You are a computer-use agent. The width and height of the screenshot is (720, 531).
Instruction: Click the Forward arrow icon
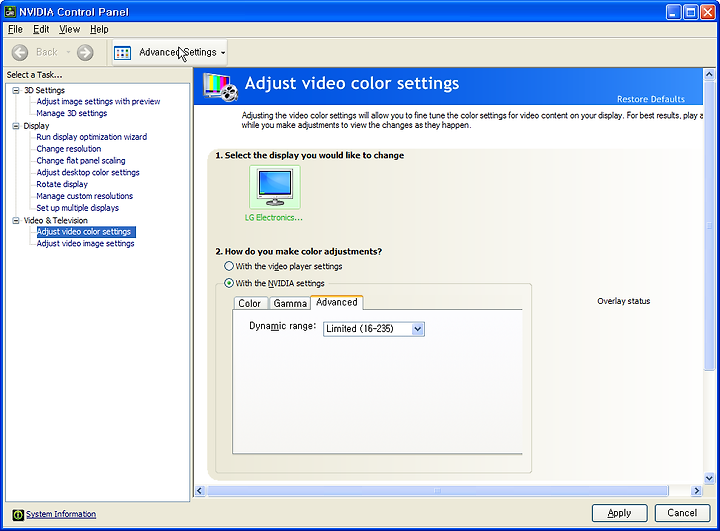point(85,52)
